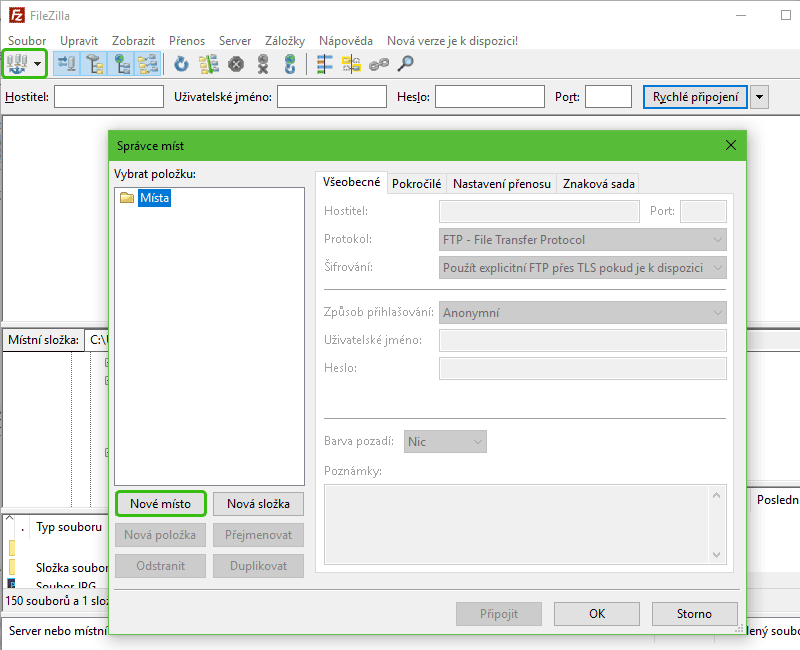
Task: Expand the Site Manager icon dropdown arrow
Action: pyautogui.click(x=37, y=64)
